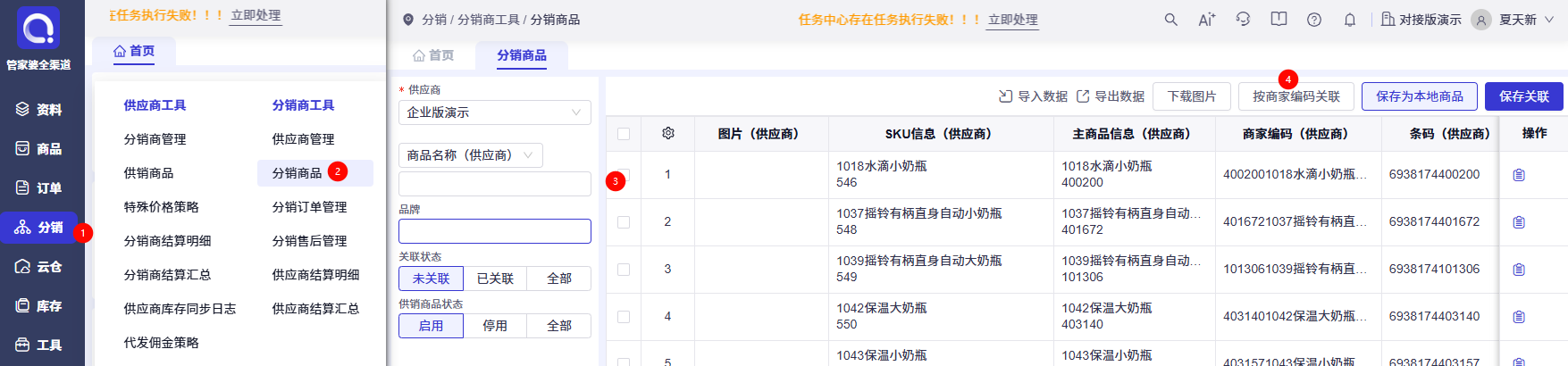
Task: Click the 保存关联 button
Action: 1524,96
